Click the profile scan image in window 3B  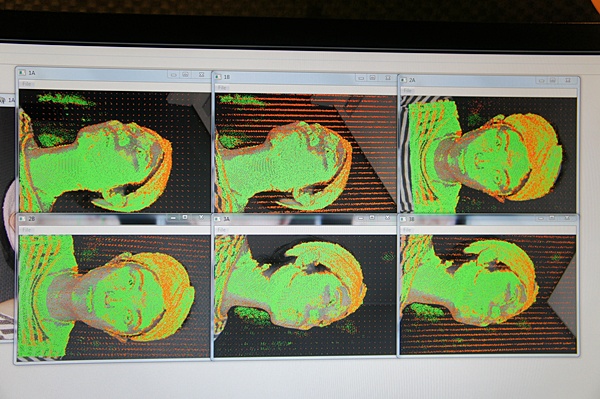coord(488,295)
